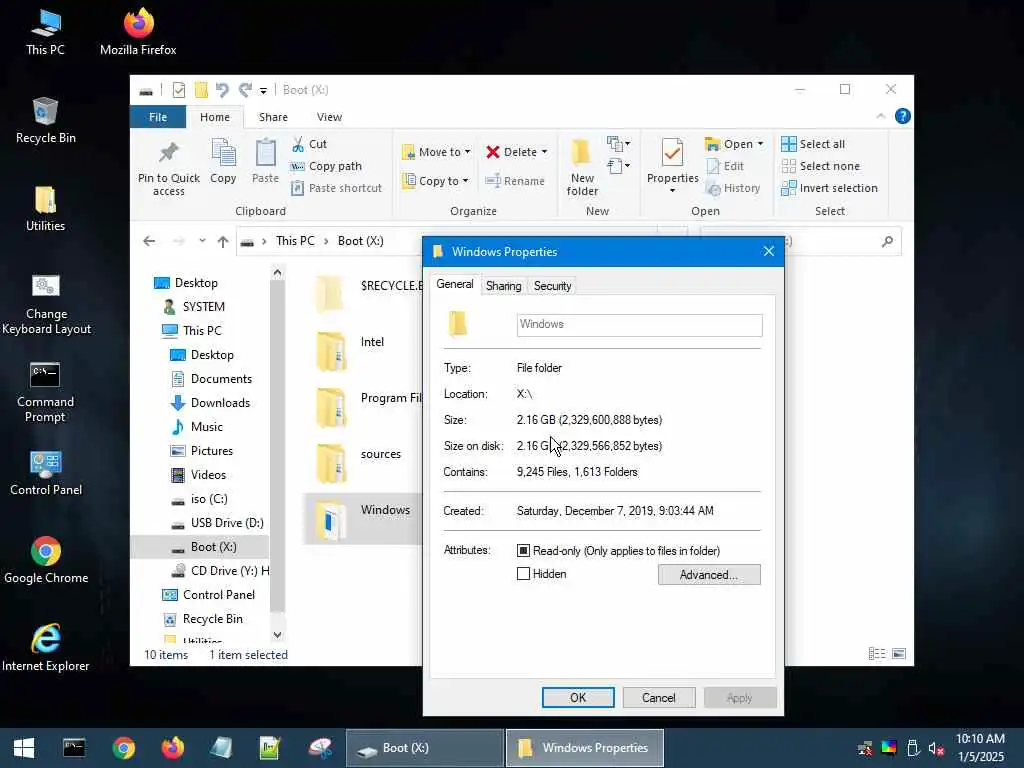Select Downloads in navigation pane
The height and width of the screenshot is (768, 1024).
coord(220,403)
